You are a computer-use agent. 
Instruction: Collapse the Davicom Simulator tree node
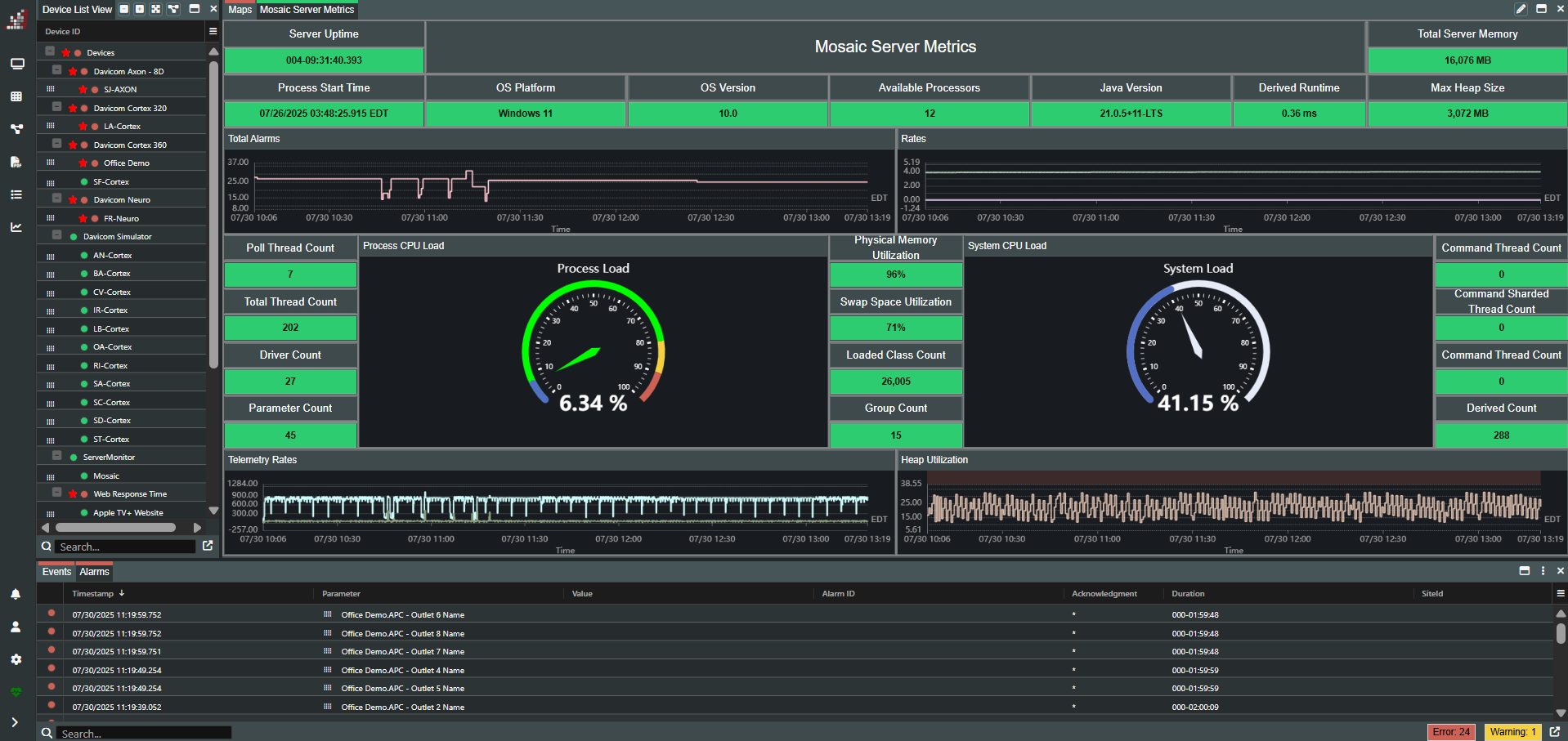pos(56,235)
